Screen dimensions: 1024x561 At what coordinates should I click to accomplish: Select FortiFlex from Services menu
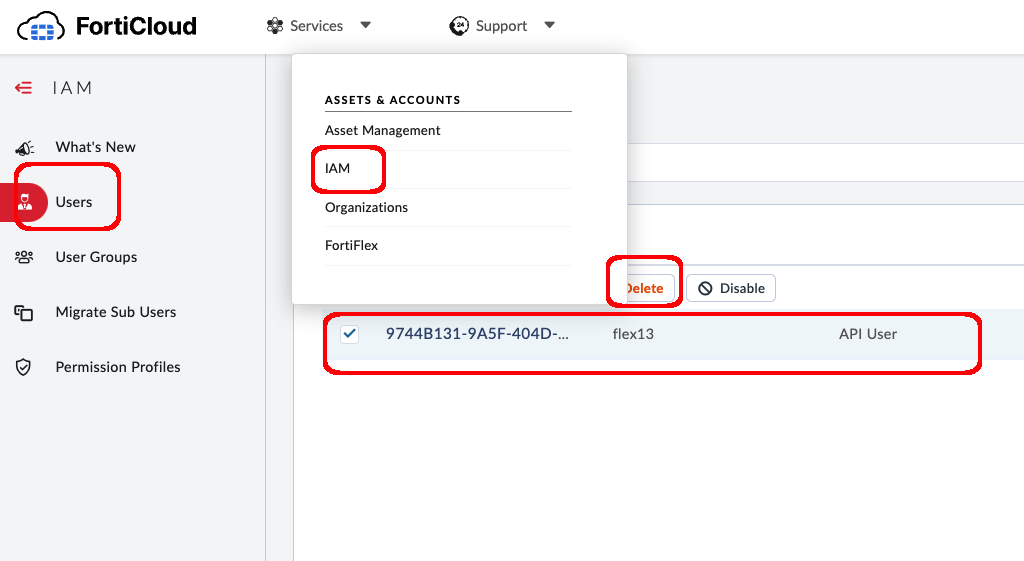tap(351, 245)
